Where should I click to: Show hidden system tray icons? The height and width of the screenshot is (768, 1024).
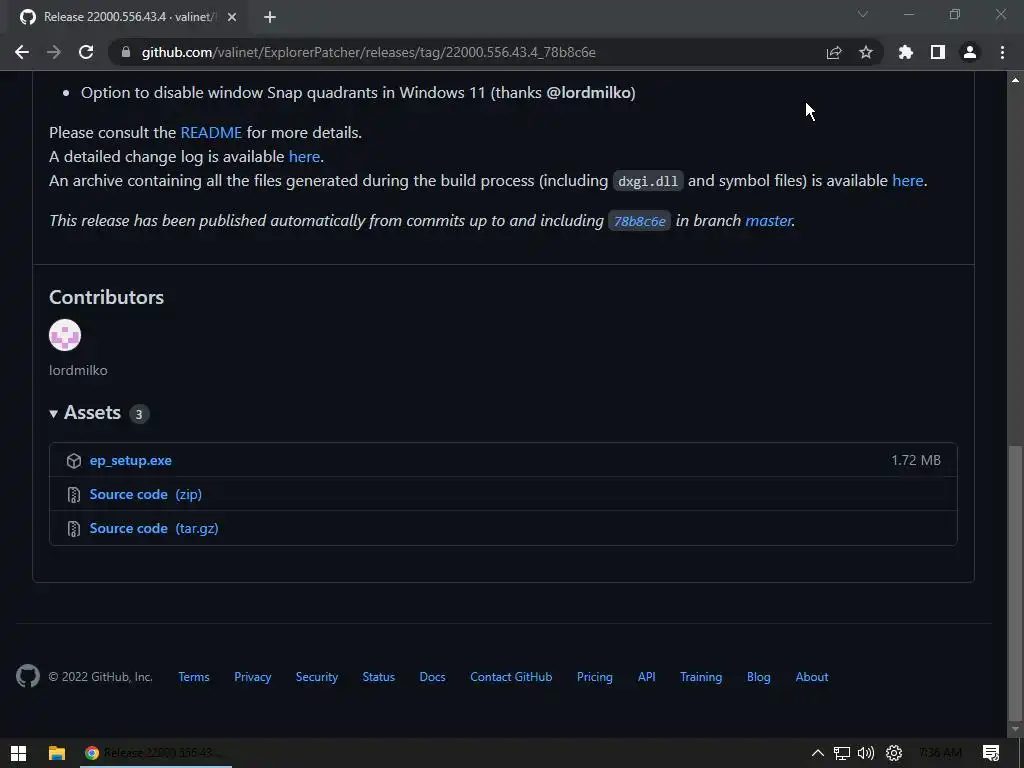point(817,753)
